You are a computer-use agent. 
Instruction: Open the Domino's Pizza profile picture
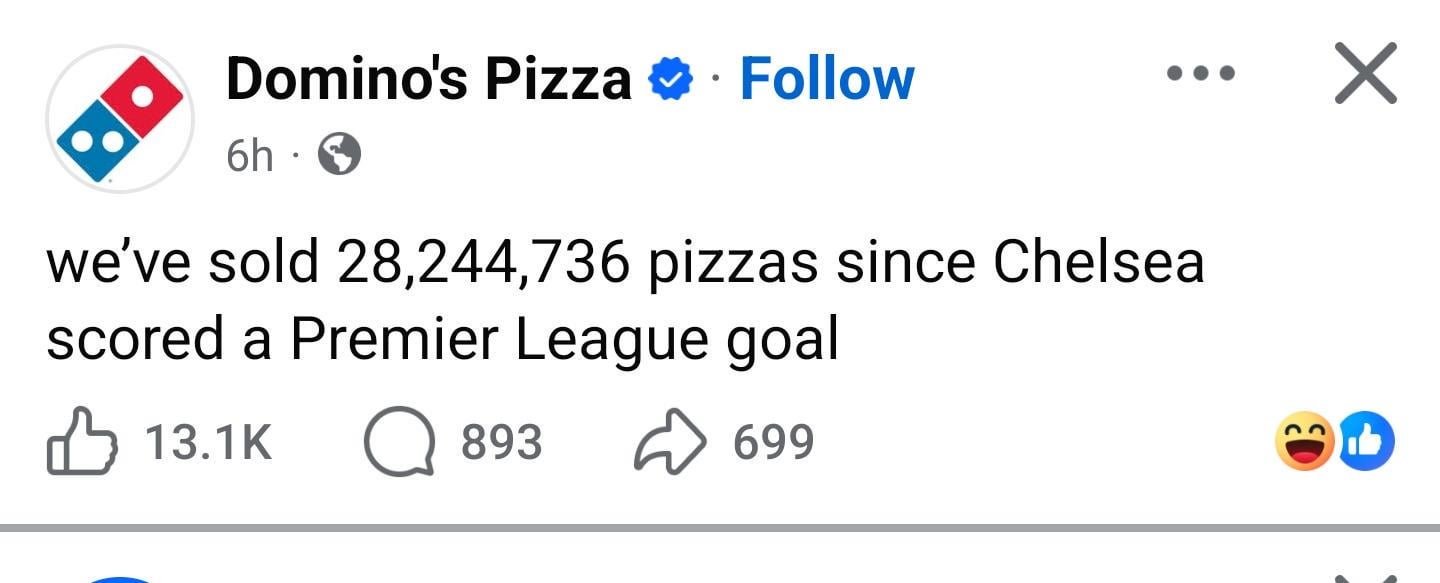119,118
